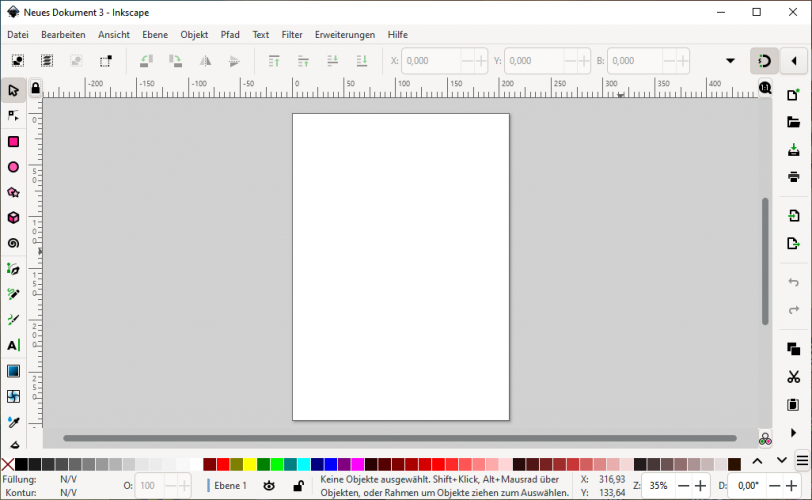Expand toolbar overflow dropdown arrow

pyautogui.click(x=730, y=61)
